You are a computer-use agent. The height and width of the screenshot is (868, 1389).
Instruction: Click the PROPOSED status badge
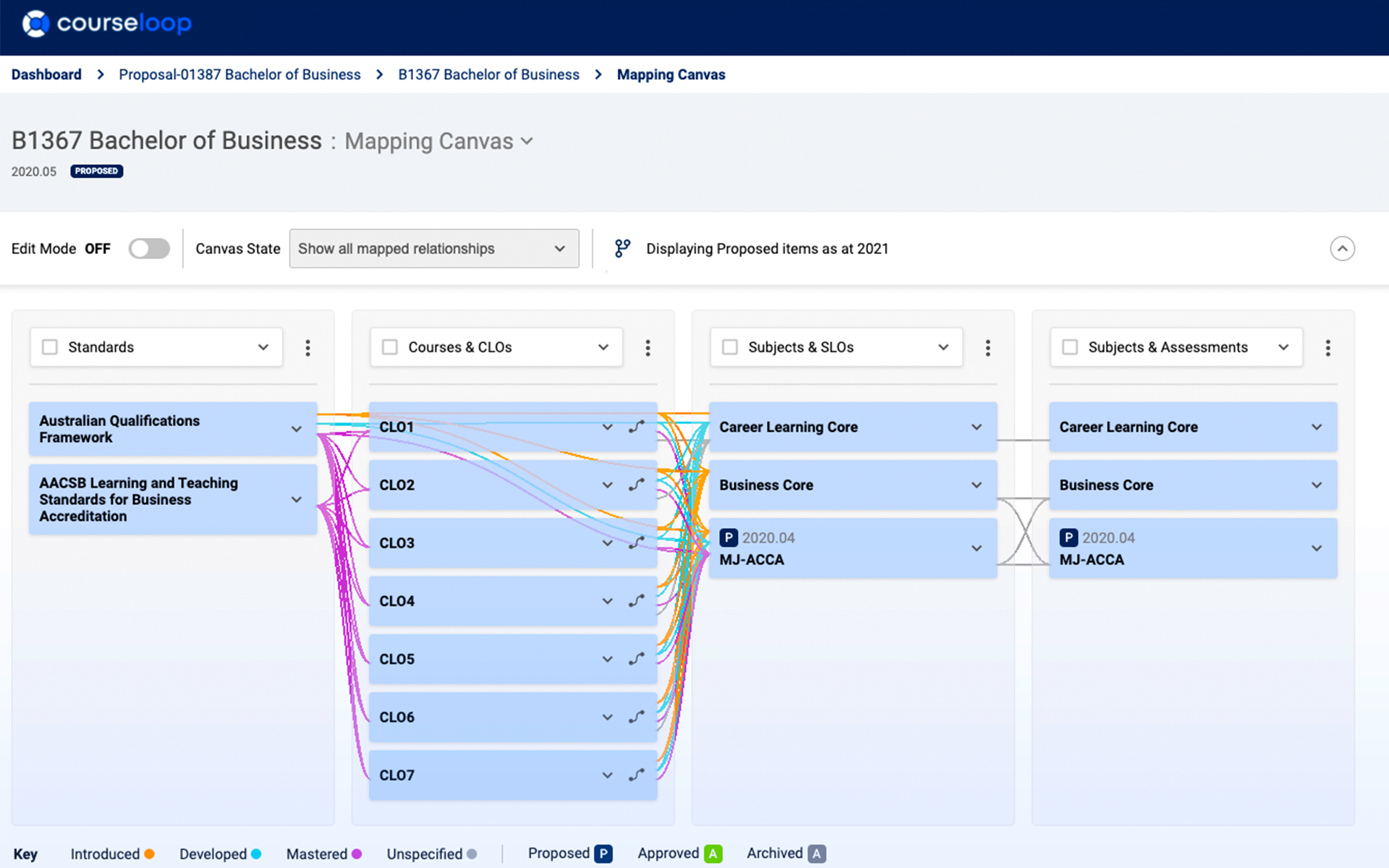tap(96, 171)
